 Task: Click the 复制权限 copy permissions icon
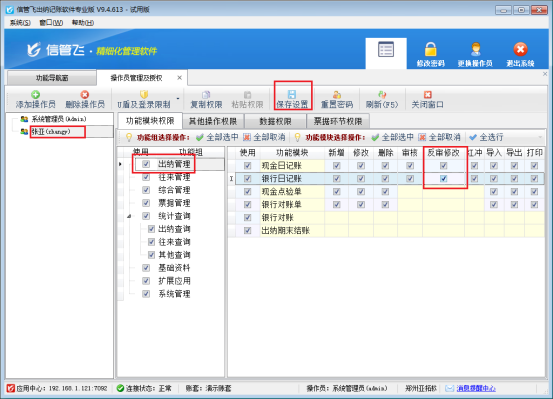[206, 95]
